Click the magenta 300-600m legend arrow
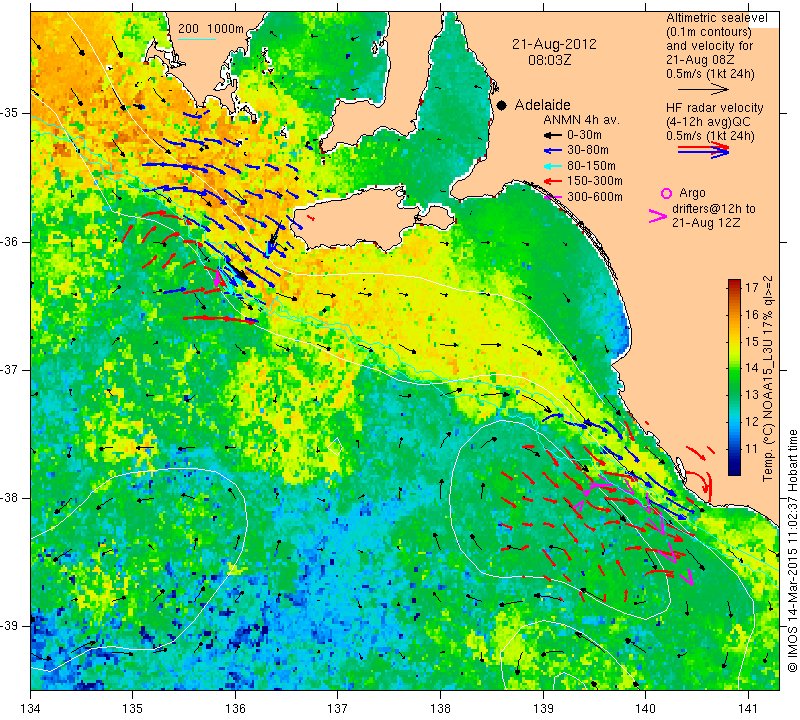This screenshot has width=800, height=720. coord(552,196)
